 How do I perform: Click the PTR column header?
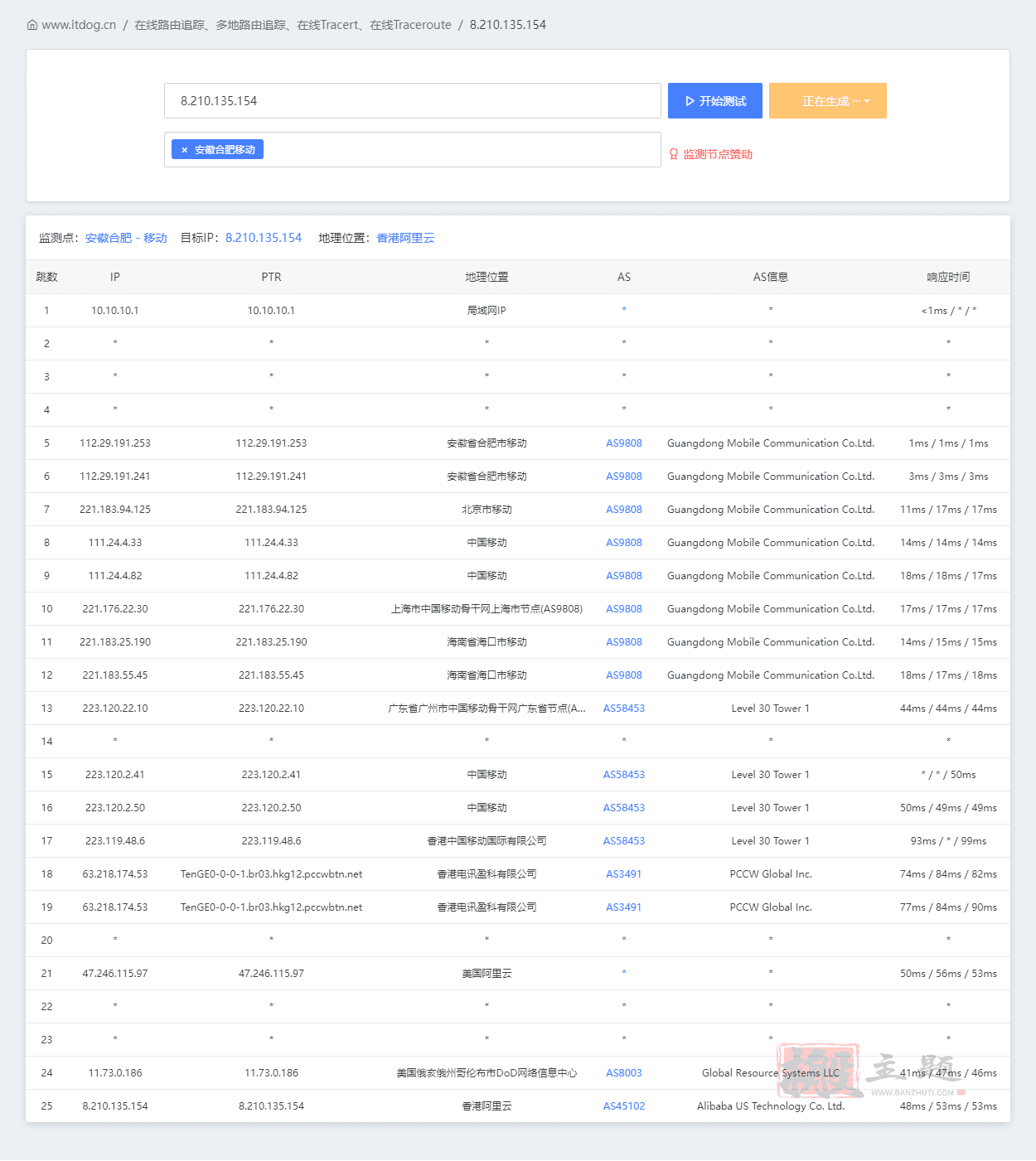(271, 277)
